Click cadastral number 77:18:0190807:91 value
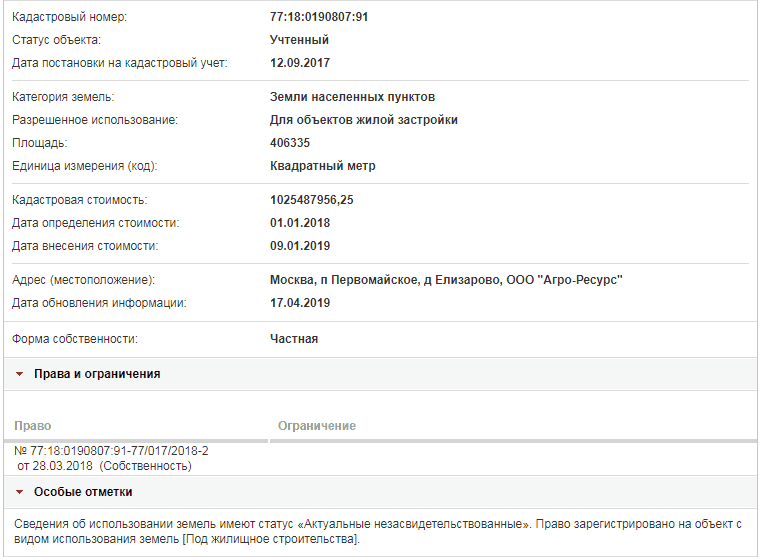760x557 pixels. pos(319,17)
